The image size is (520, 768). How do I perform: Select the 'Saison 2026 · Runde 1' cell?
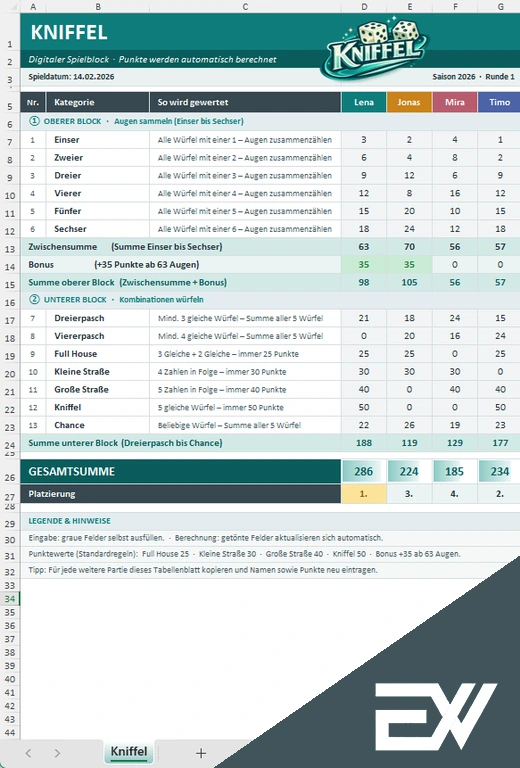[473, 76]
